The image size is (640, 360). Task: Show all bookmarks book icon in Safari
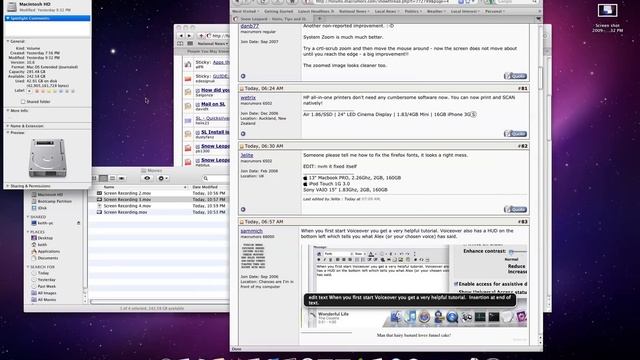point(180,44)
